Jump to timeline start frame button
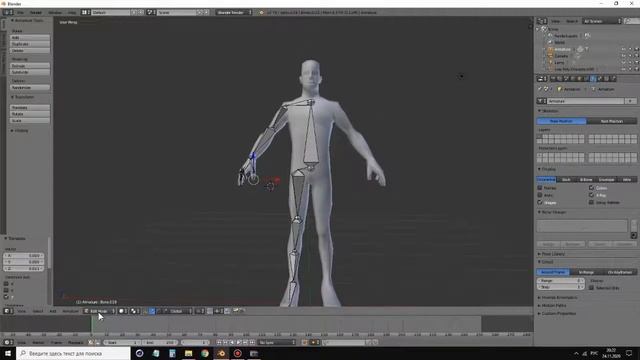 219,342
